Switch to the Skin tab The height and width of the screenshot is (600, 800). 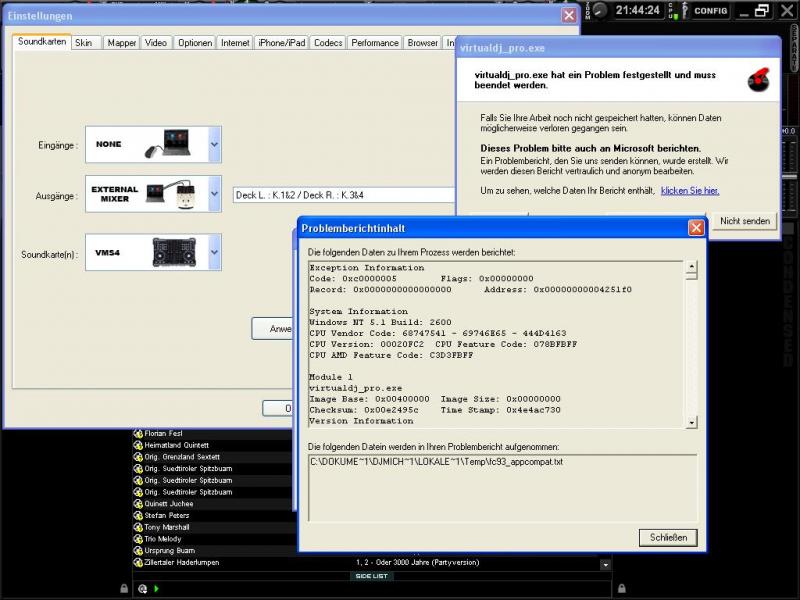83,43
